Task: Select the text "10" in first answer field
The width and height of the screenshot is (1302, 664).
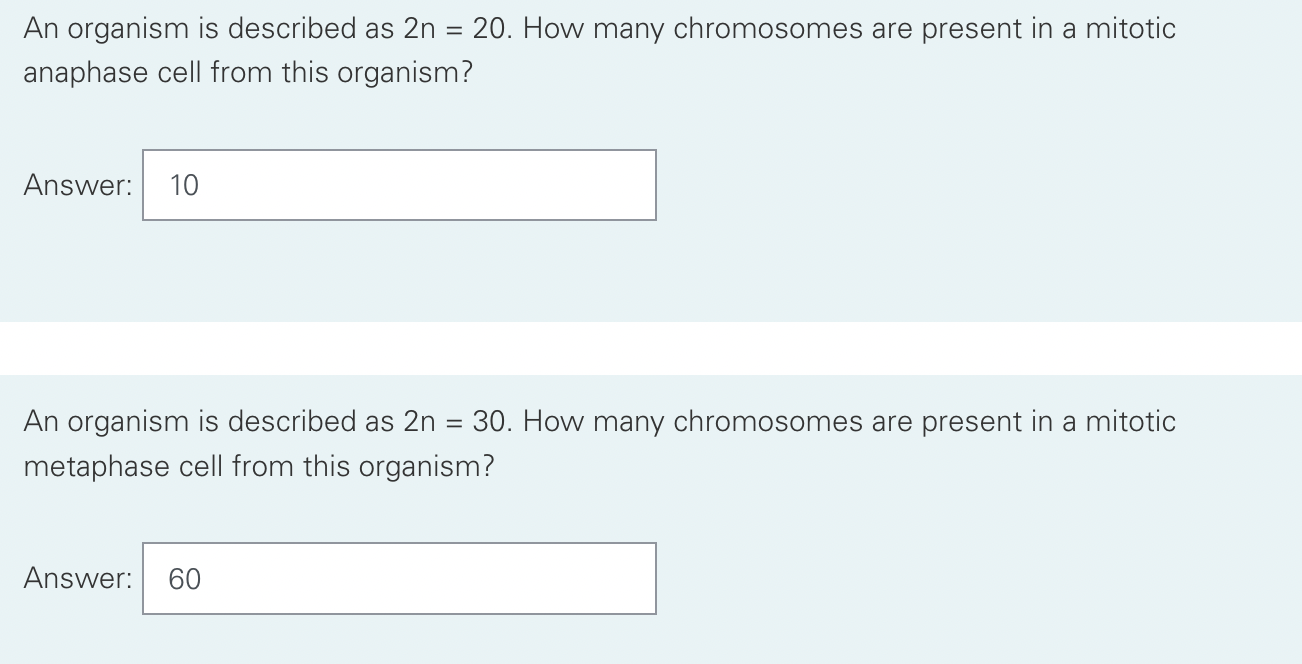Action: tap(183, 185)
